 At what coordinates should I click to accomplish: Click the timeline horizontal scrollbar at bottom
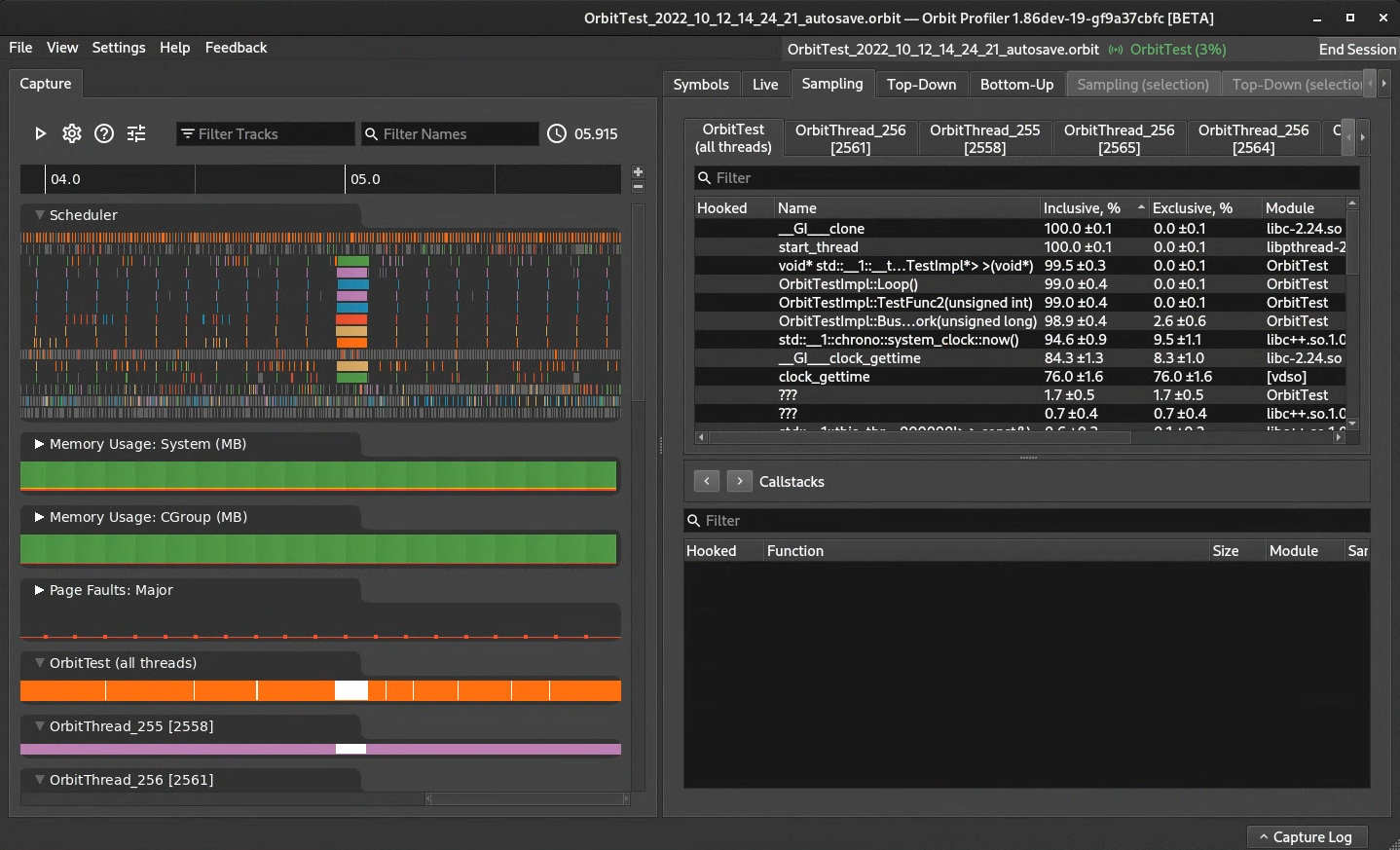tap(527, 798)
